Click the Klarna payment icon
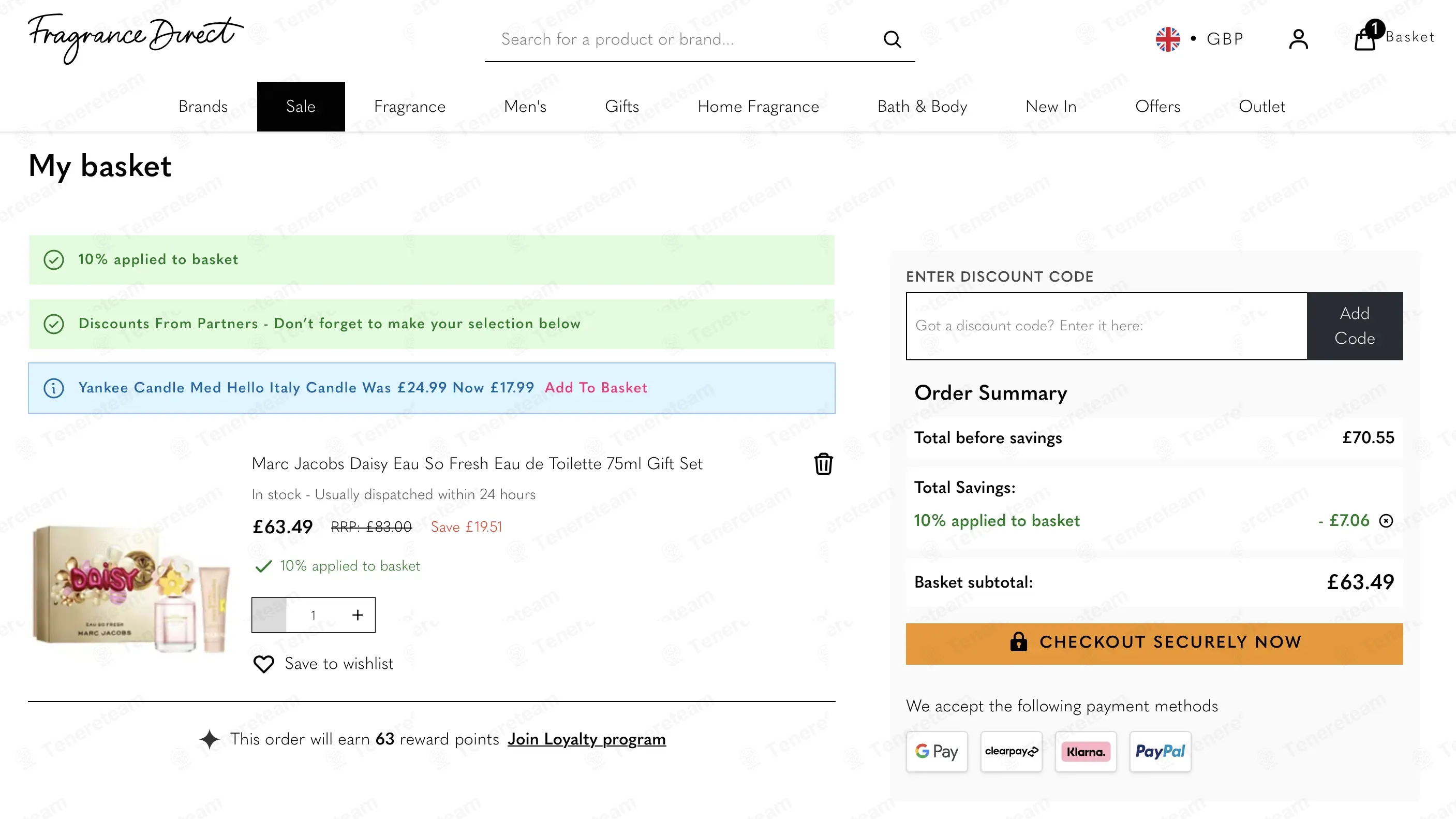1456x819 pixels. point(1085,751)
